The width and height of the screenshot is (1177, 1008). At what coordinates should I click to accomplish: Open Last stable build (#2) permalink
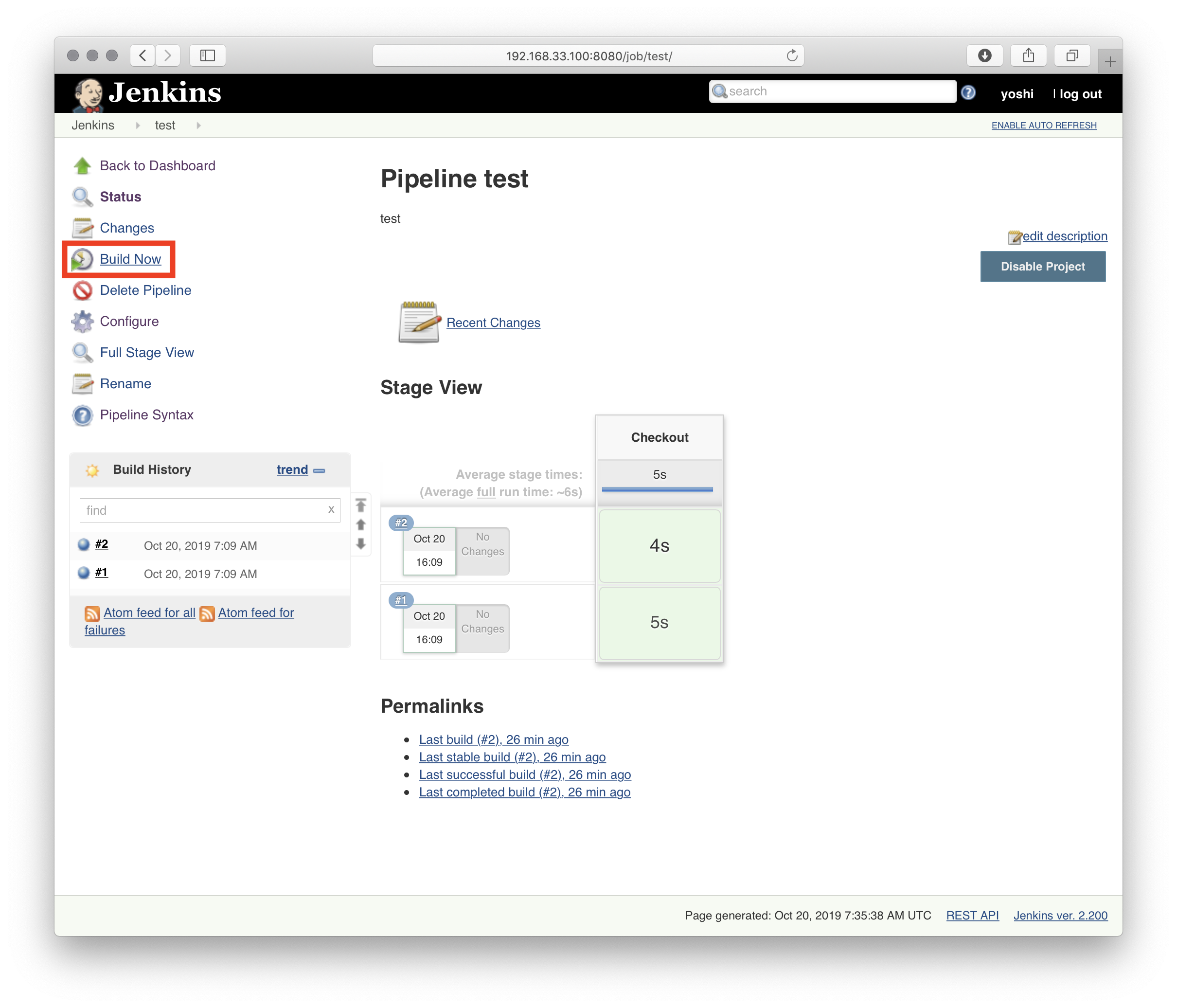(512, 757)
